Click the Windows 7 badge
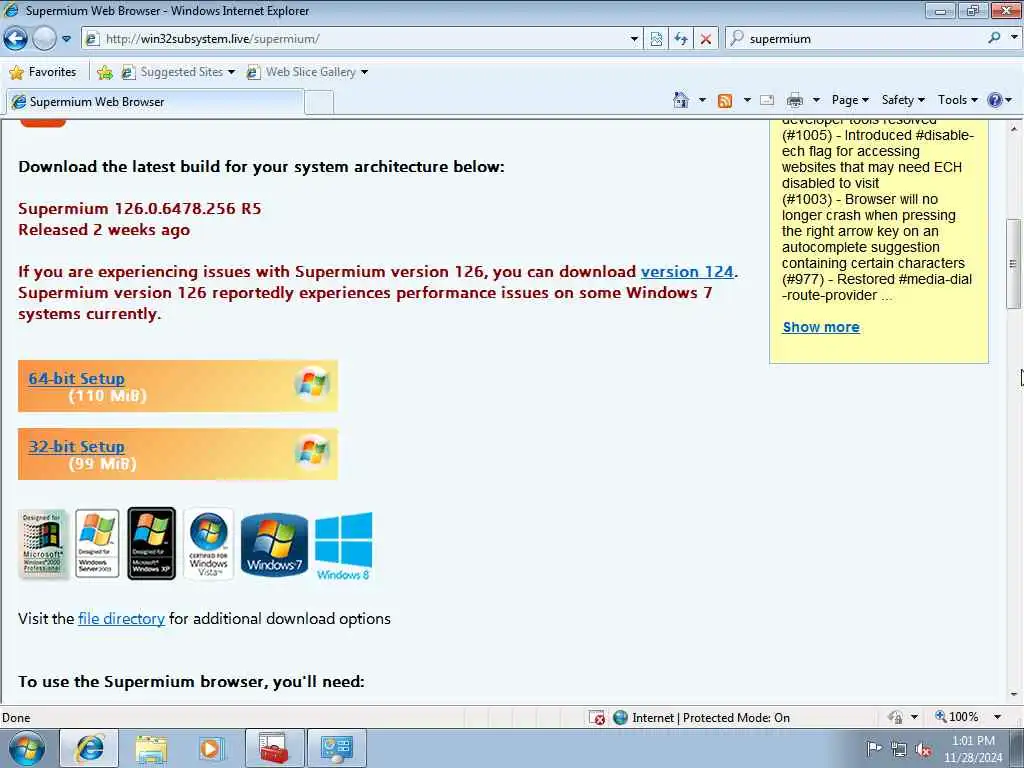1024x768 pixels. pyautogui.click(x=274, y=545)
